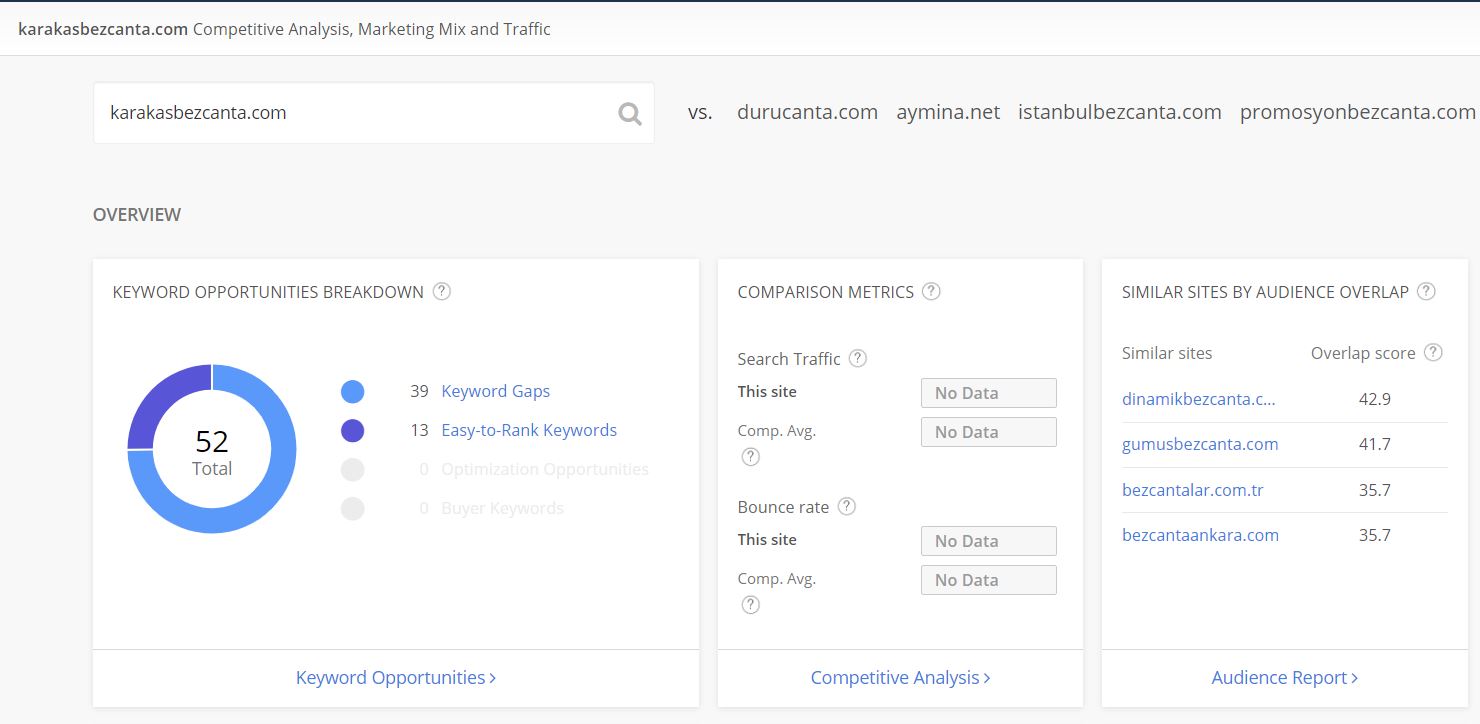Click Bounce rate Comp. Avg. No Data box

[x=989, y=580]
